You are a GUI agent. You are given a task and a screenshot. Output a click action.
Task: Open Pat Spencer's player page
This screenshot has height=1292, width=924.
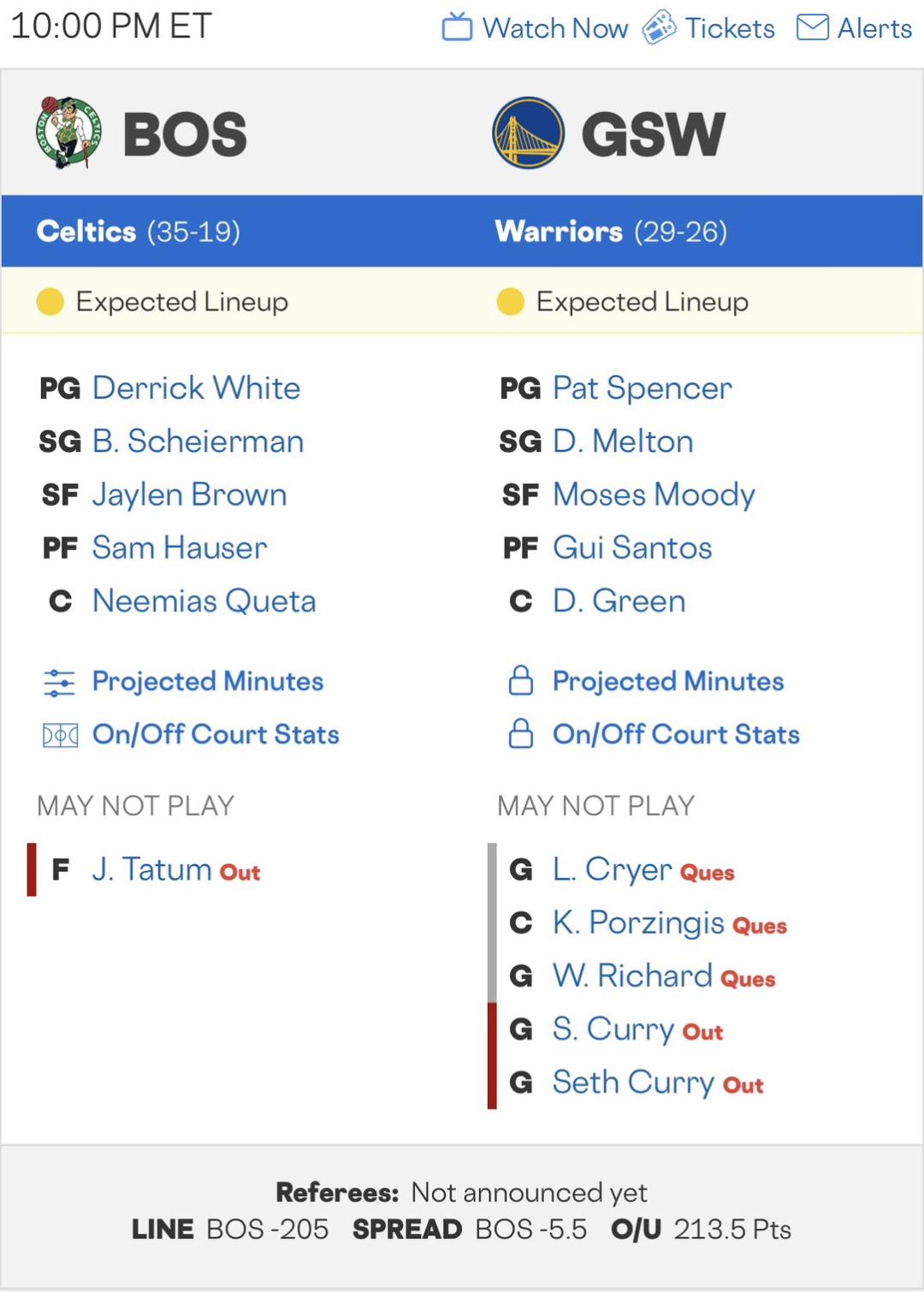pyautogui.click(x=642, y=388)
